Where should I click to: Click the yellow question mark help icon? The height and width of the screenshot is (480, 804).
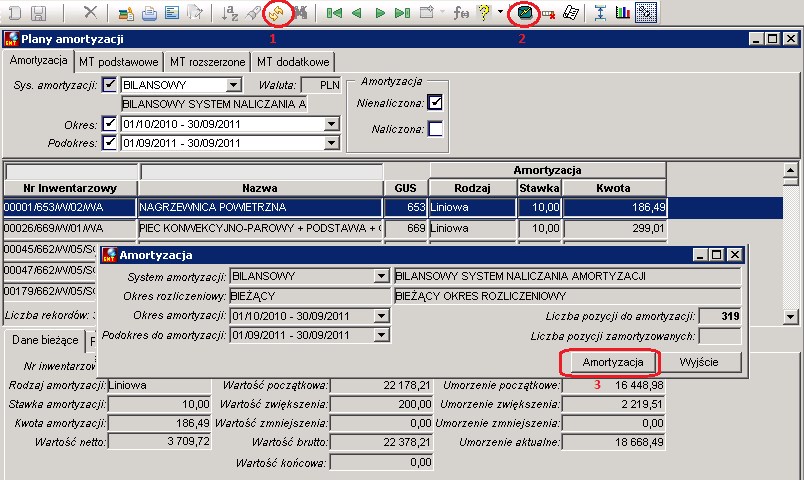click(484, 13)
